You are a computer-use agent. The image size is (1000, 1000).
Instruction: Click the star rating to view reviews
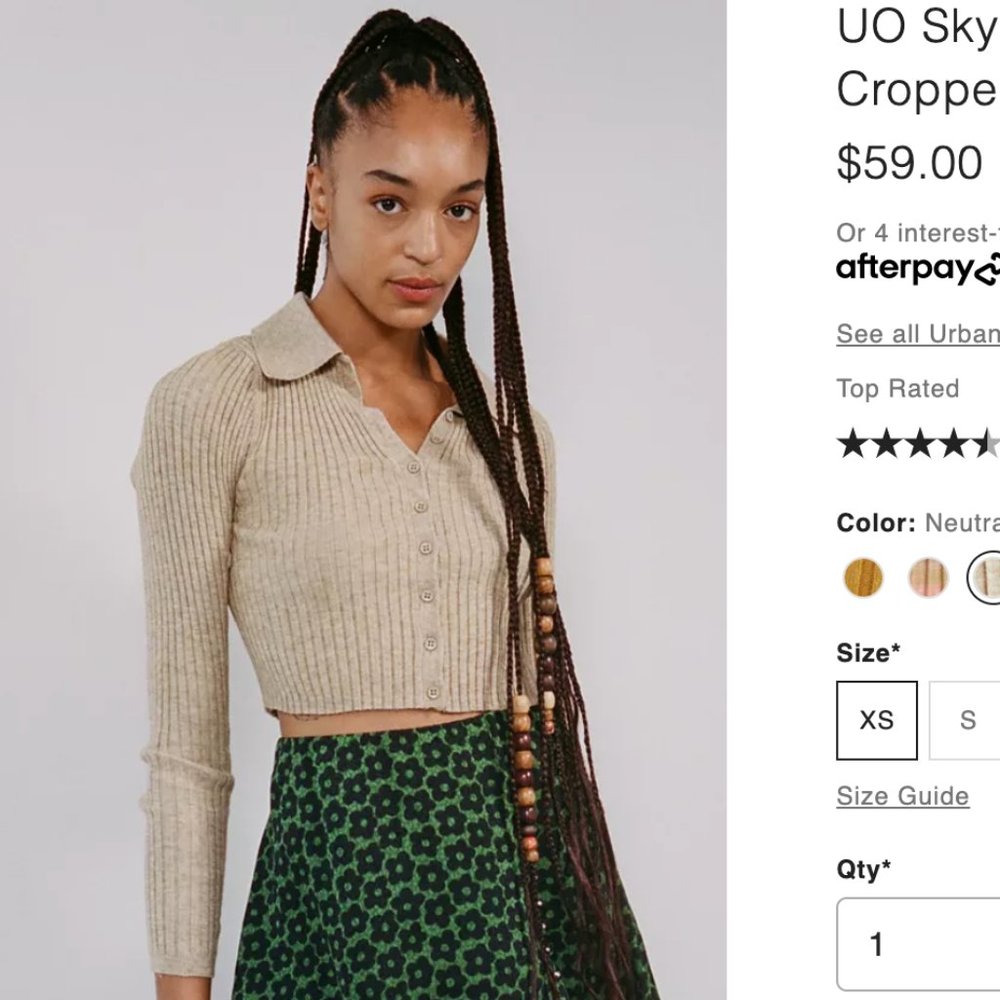click(920, 440)
